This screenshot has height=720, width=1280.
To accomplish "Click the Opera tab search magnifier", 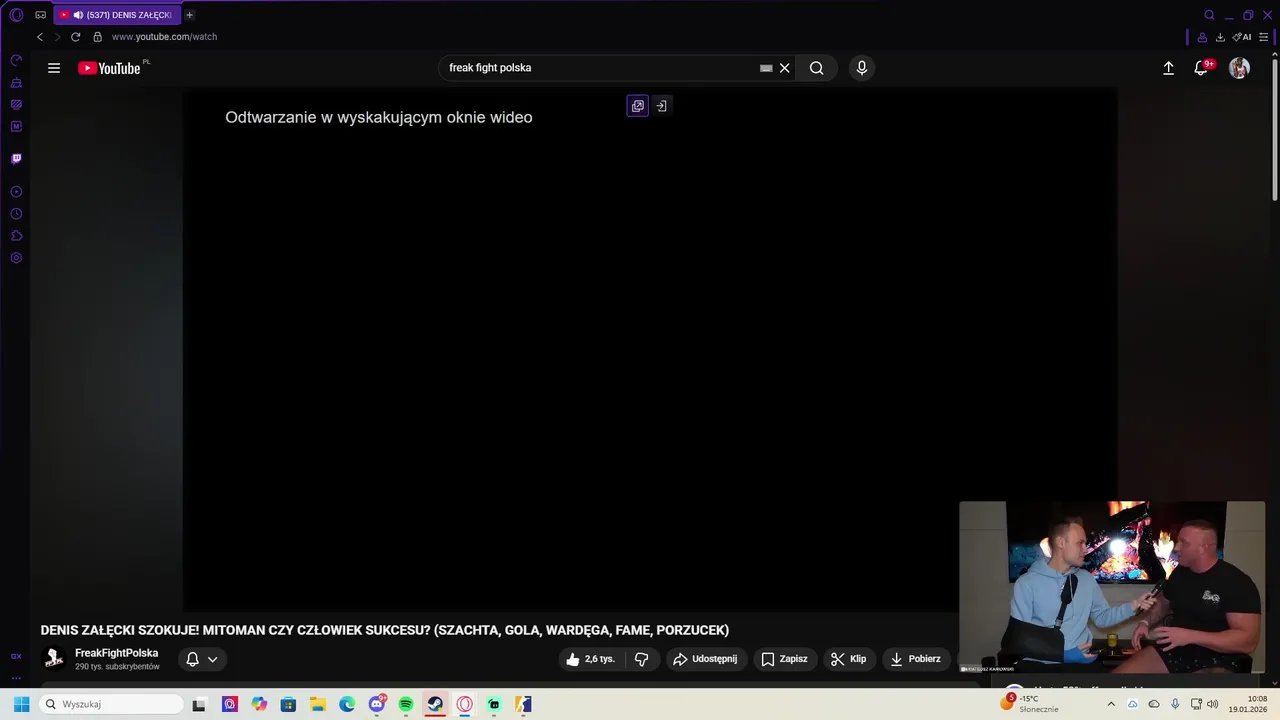I will [1209, 15].
